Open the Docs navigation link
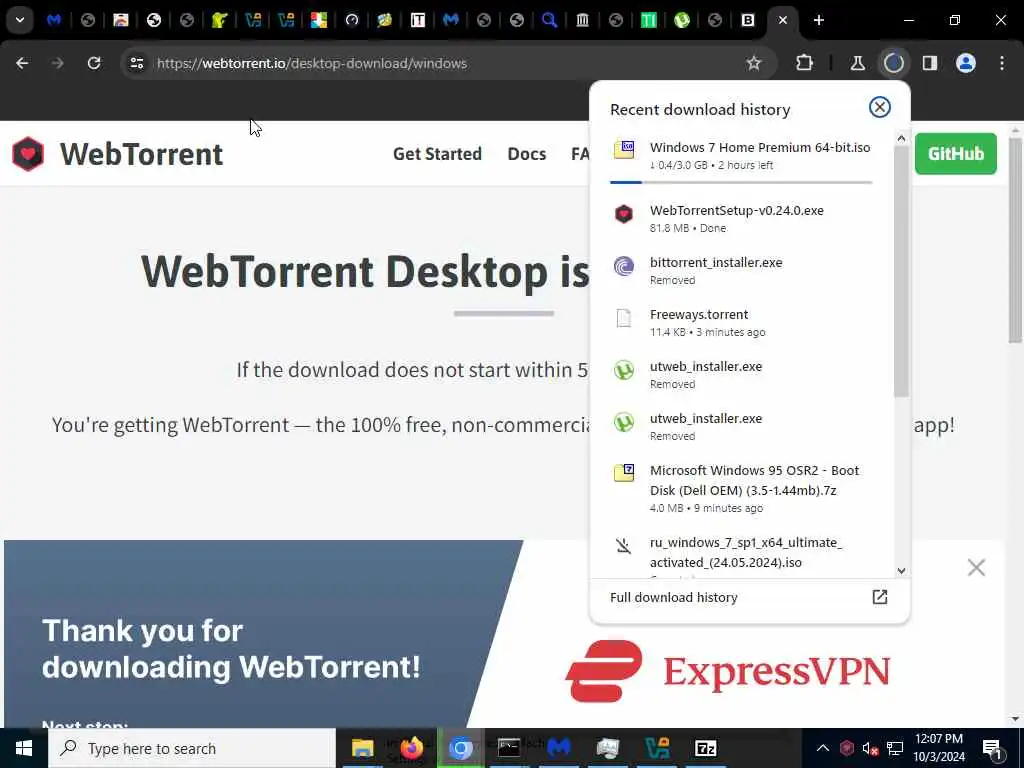 526,154
